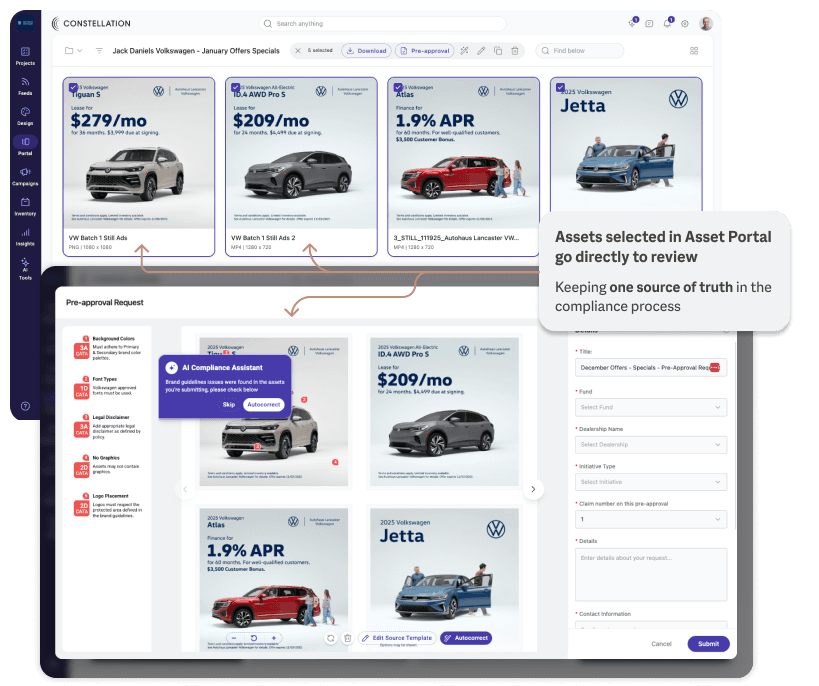Screen dimensions: 819x686
Task: Click Edit Source Template button
Action: 397,638
